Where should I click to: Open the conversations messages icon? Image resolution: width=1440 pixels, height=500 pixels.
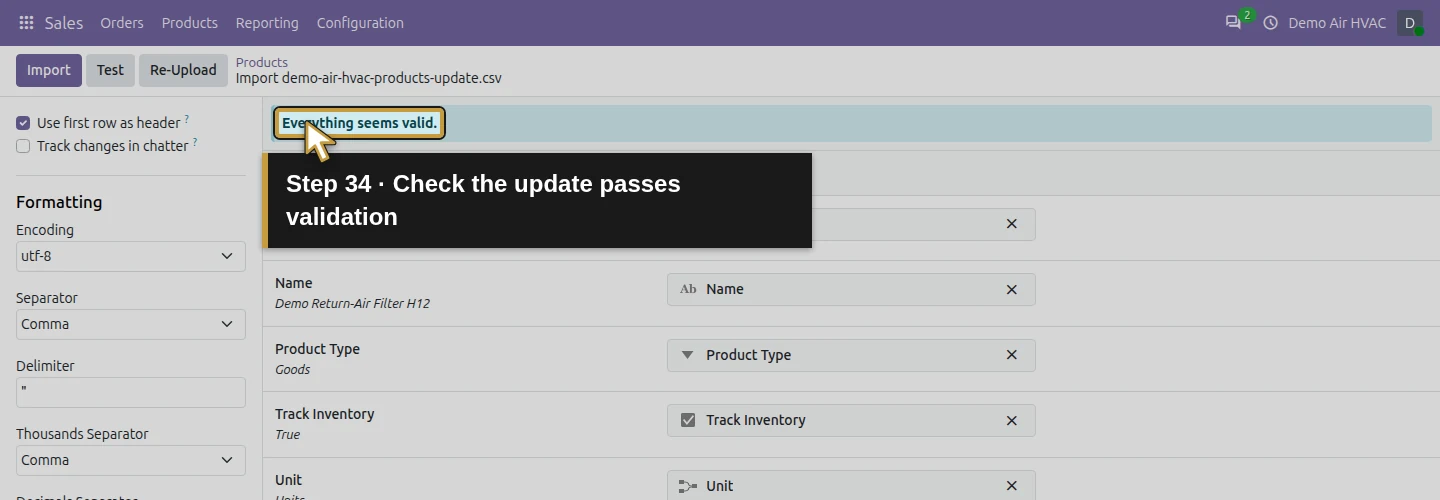tap(1233, 22)
